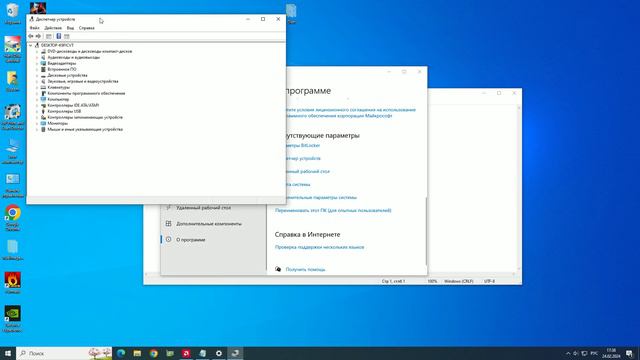This screenshot has height=360, width=640.
Task: Click the BitLocker settings link
Action: (x=303, y=145)
